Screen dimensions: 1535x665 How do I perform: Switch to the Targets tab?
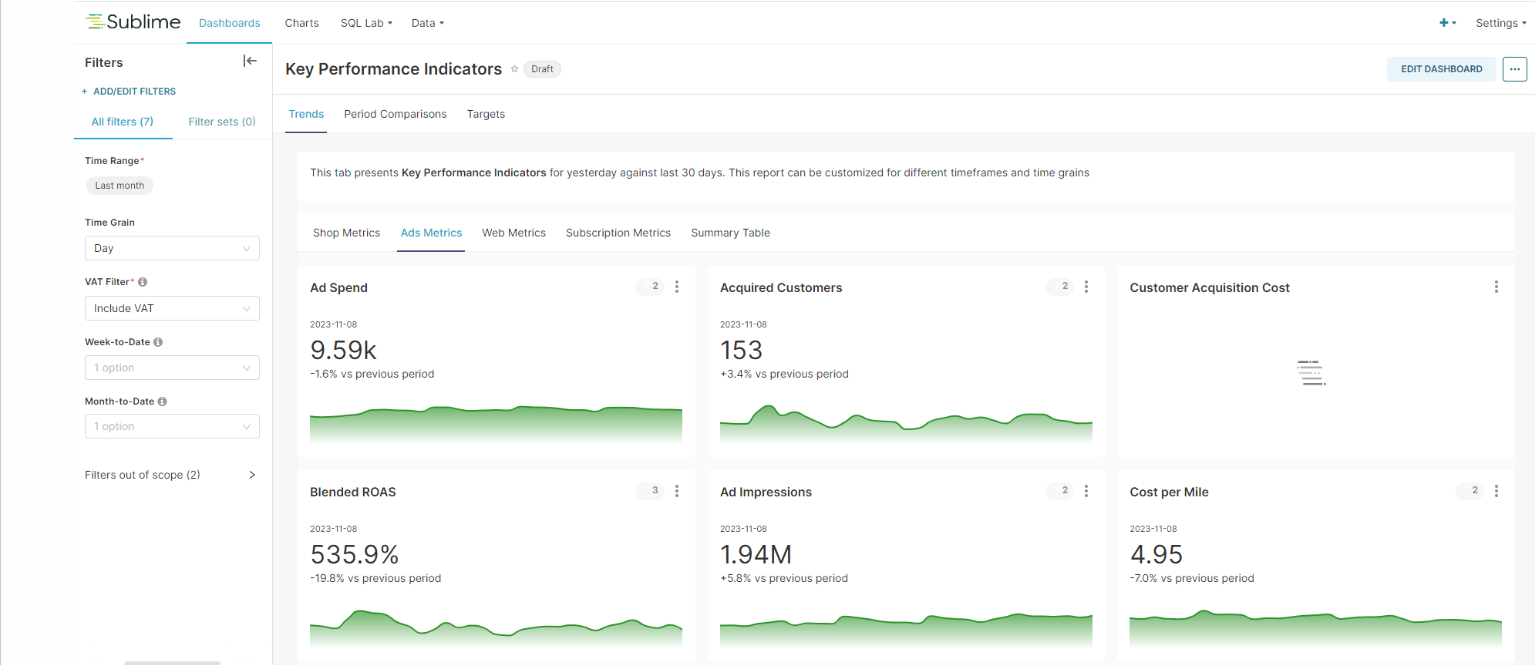(x=486, y=114)
